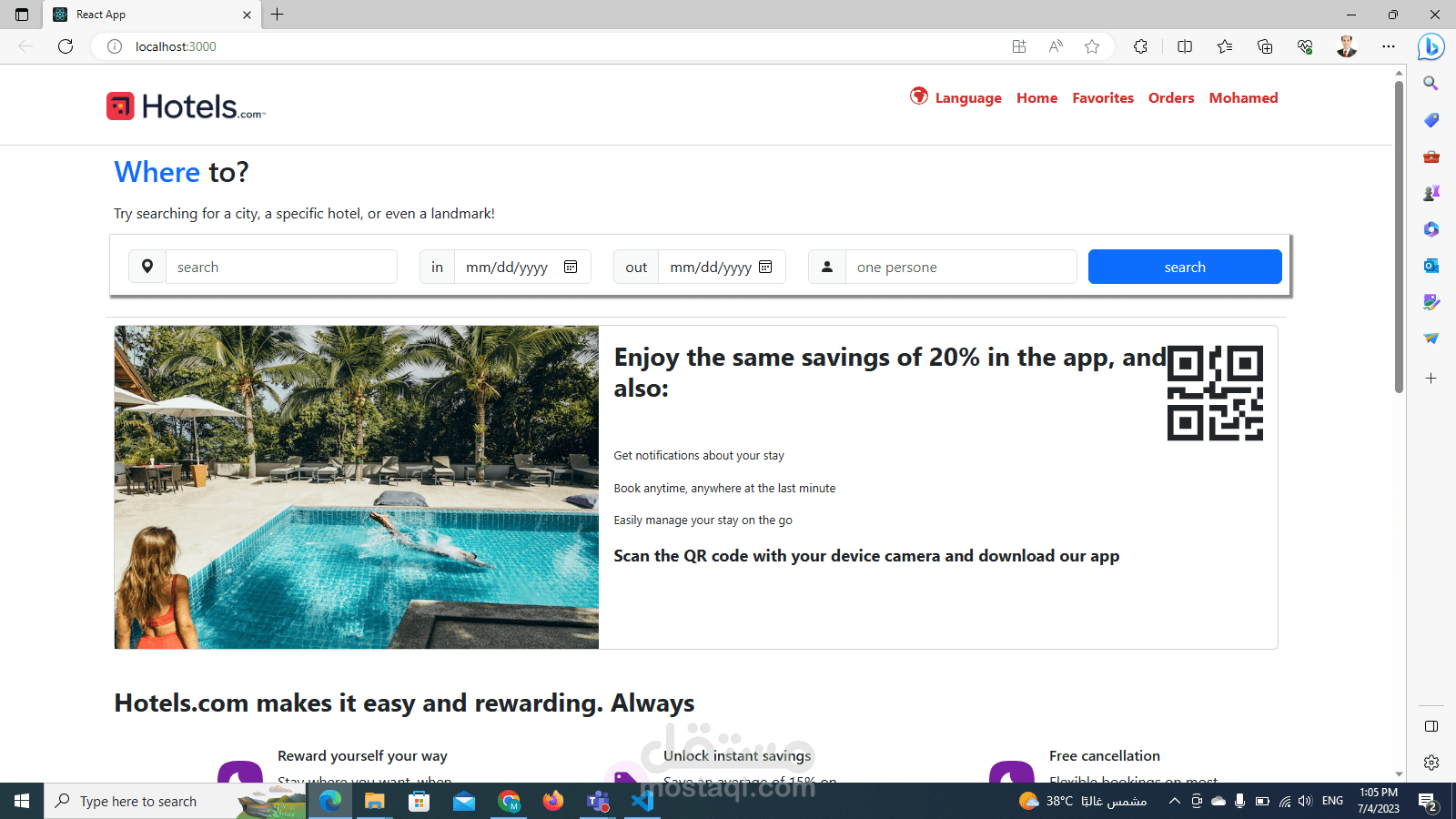This screenshot has width=1456, height=819.
Task: Click the destination search input field
Action: click(x=281, y=267)
